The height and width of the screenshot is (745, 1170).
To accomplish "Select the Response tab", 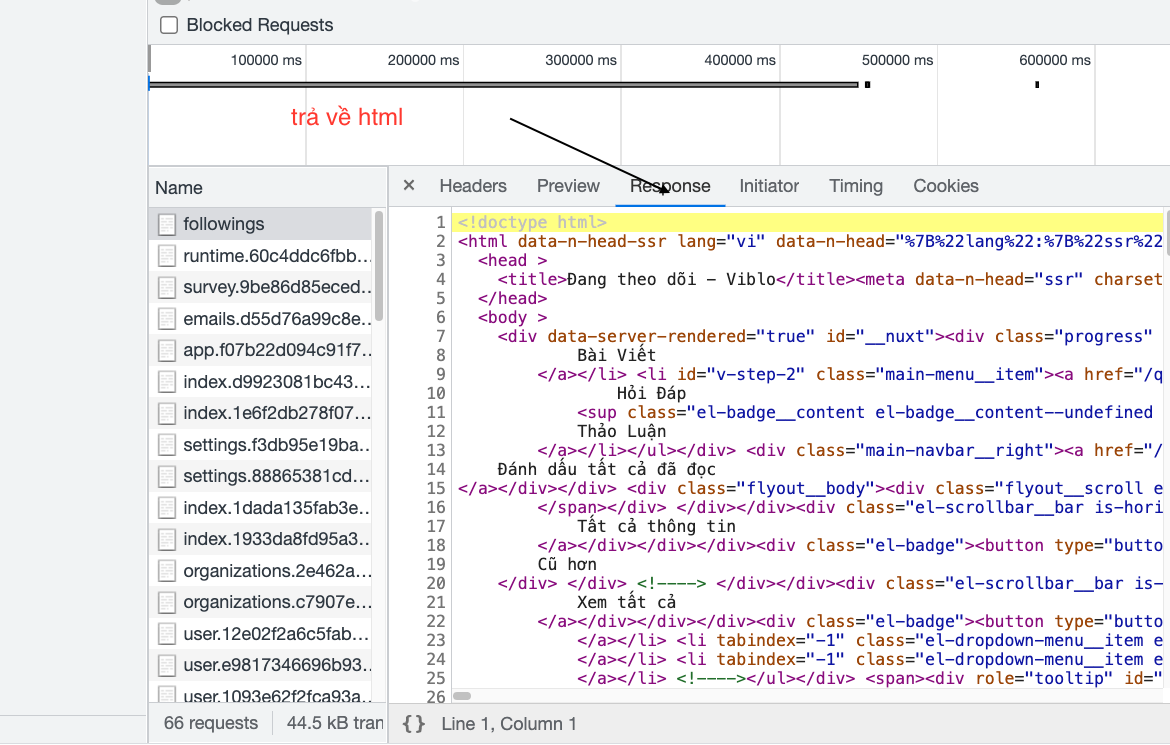I will (670, 186).
